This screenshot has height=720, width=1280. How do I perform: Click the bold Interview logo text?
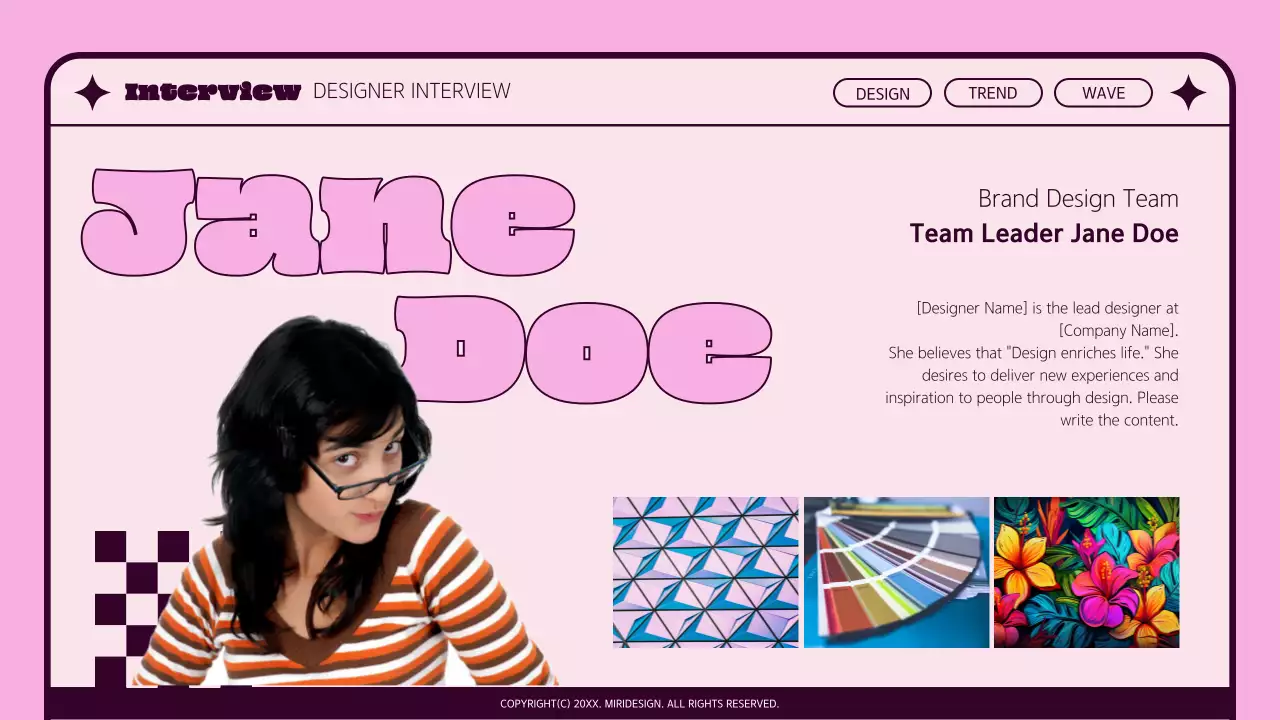pos(212,92)
